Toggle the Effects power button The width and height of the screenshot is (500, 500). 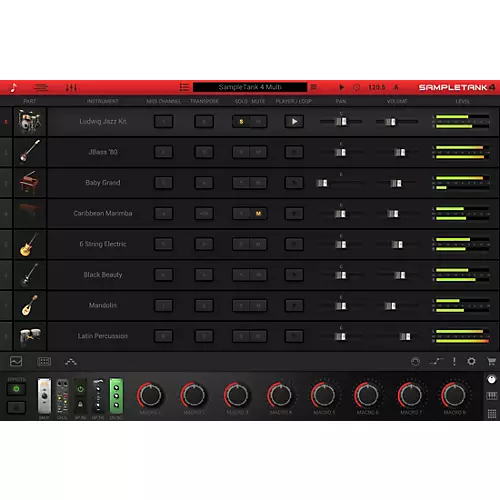[16, 389]
